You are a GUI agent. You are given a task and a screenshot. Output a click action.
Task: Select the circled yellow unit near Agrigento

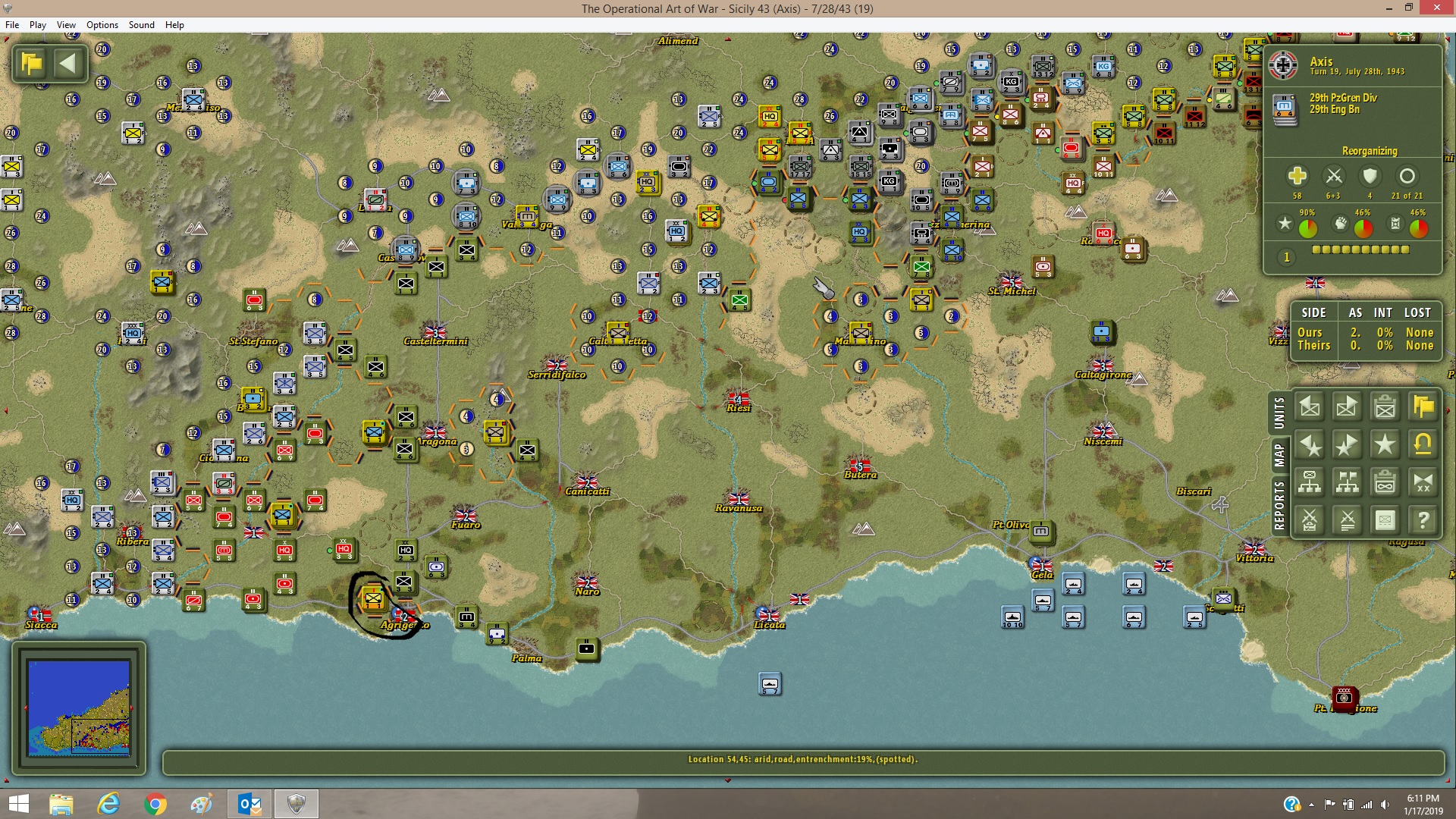(x=372, y=598)
